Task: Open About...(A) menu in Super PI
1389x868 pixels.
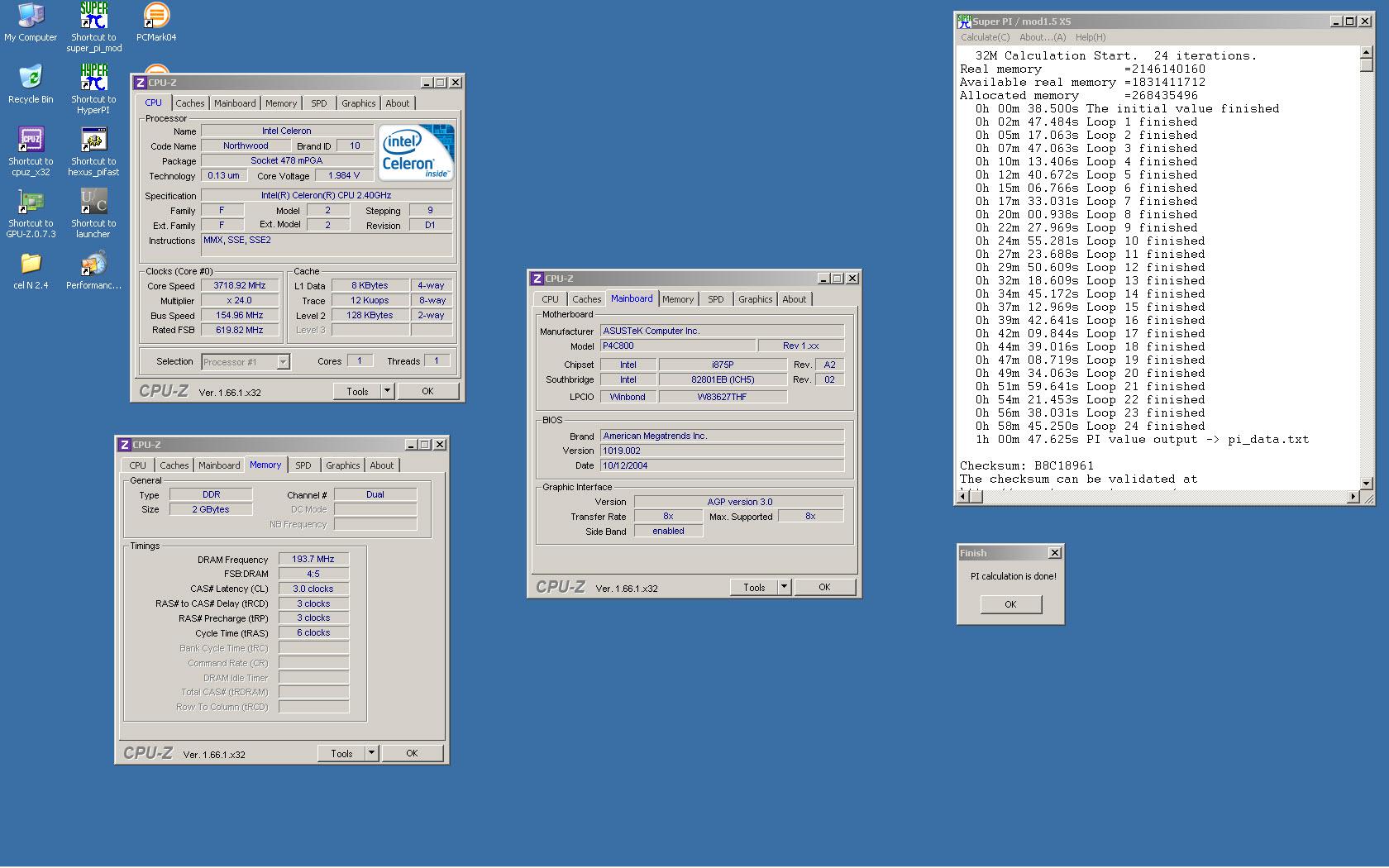Action: 1043,37
